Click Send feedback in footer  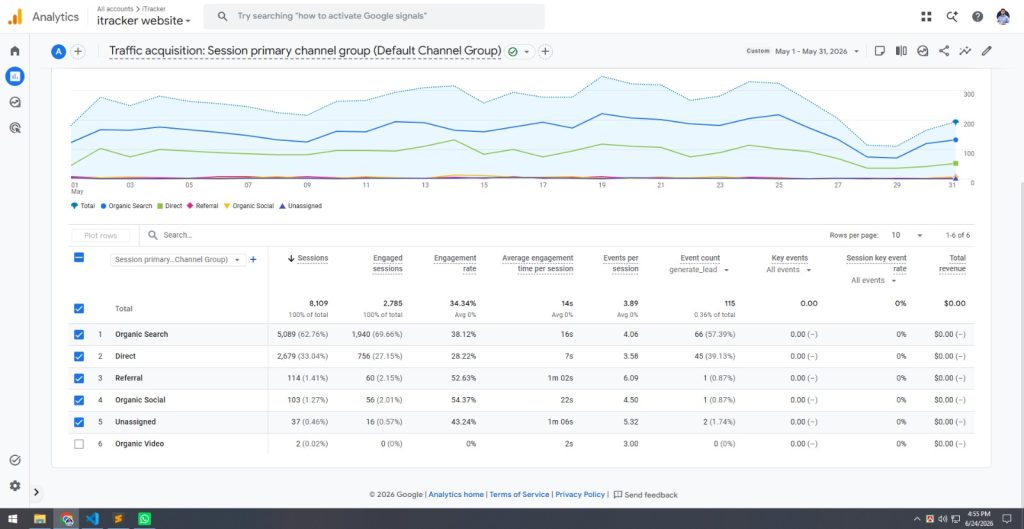tap(645, 494)
